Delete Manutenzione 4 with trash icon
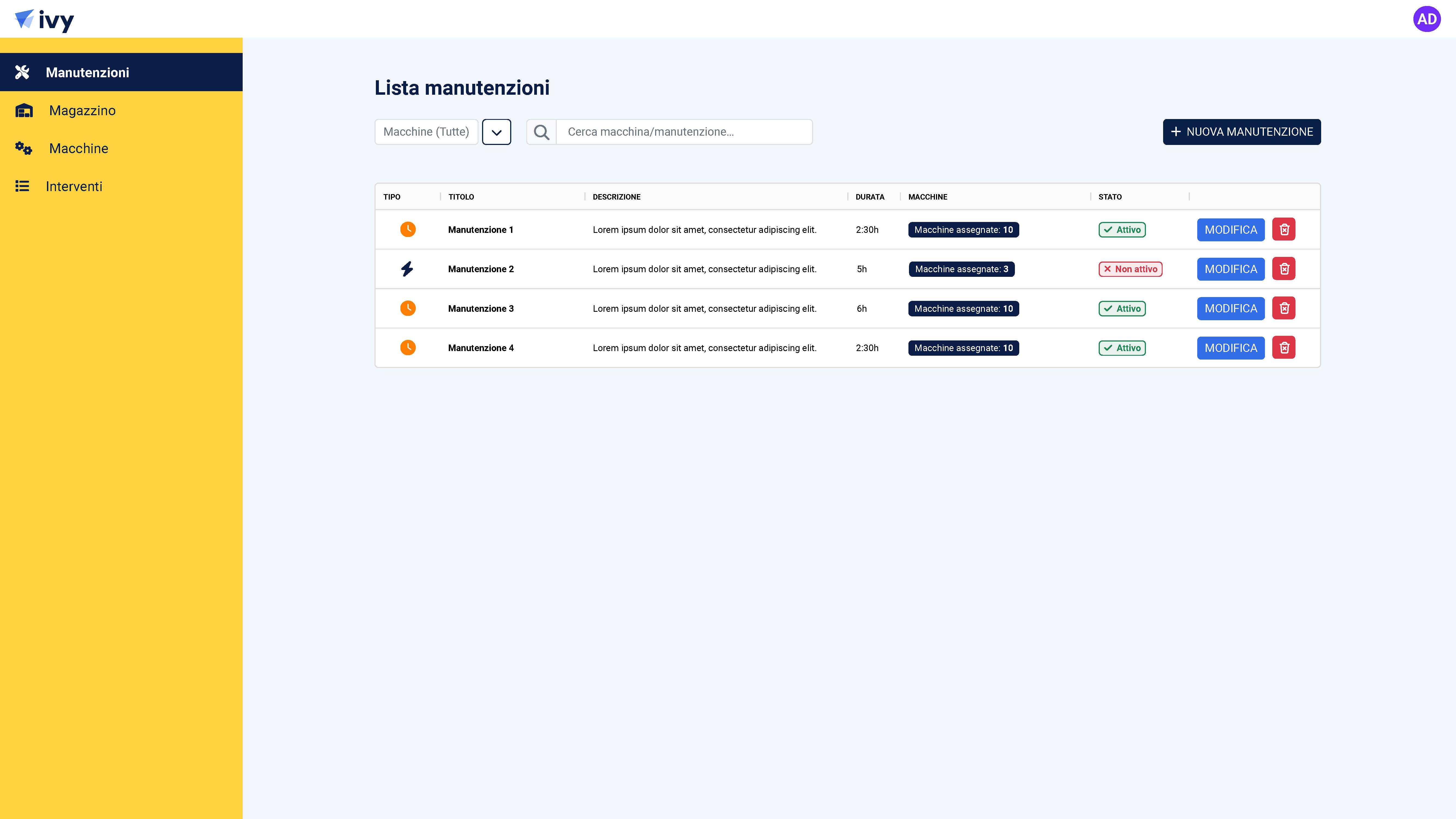 click(x=1283, y=348)
